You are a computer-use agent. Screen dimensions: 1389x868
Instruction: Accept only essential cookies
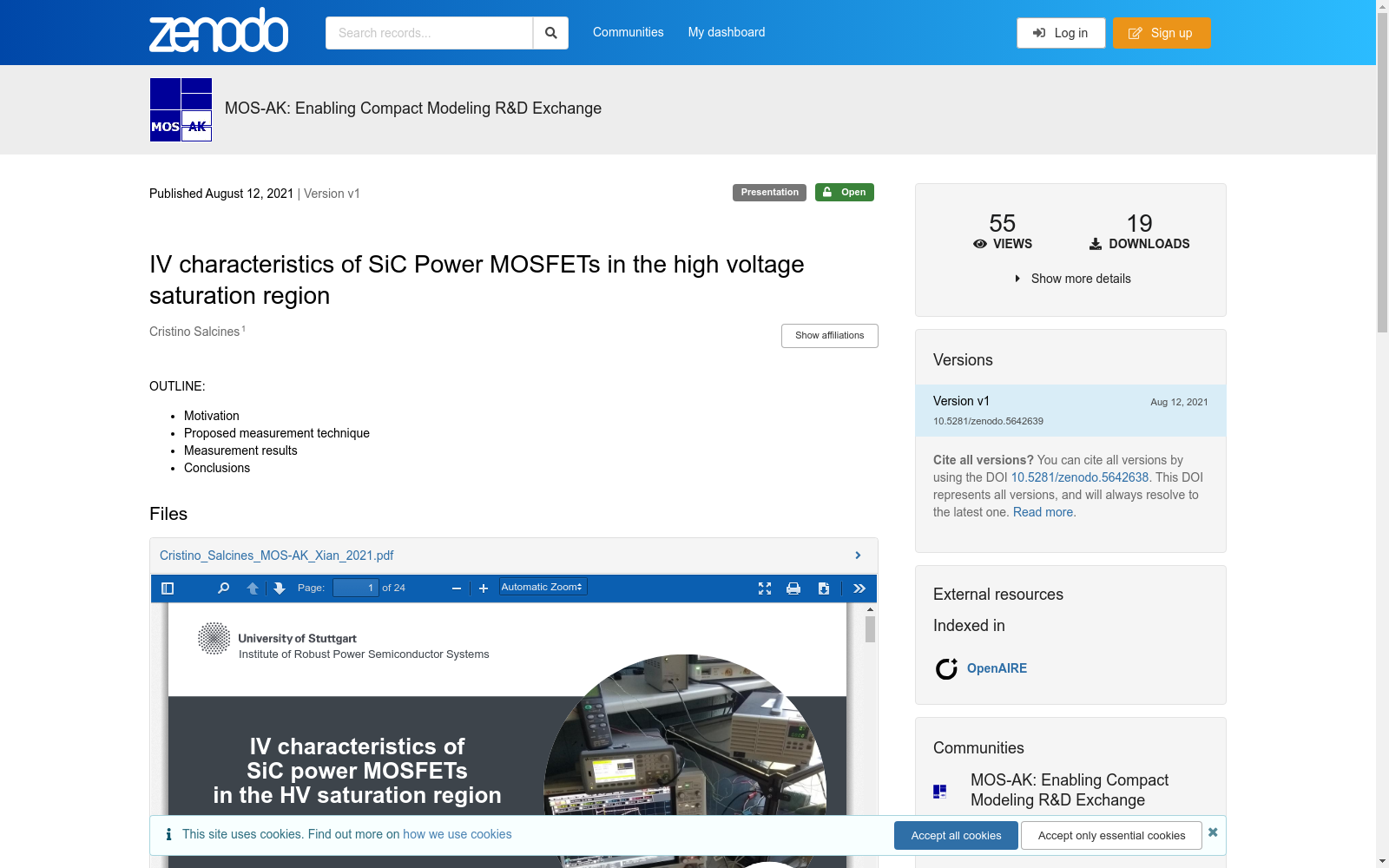(1111, 836)
